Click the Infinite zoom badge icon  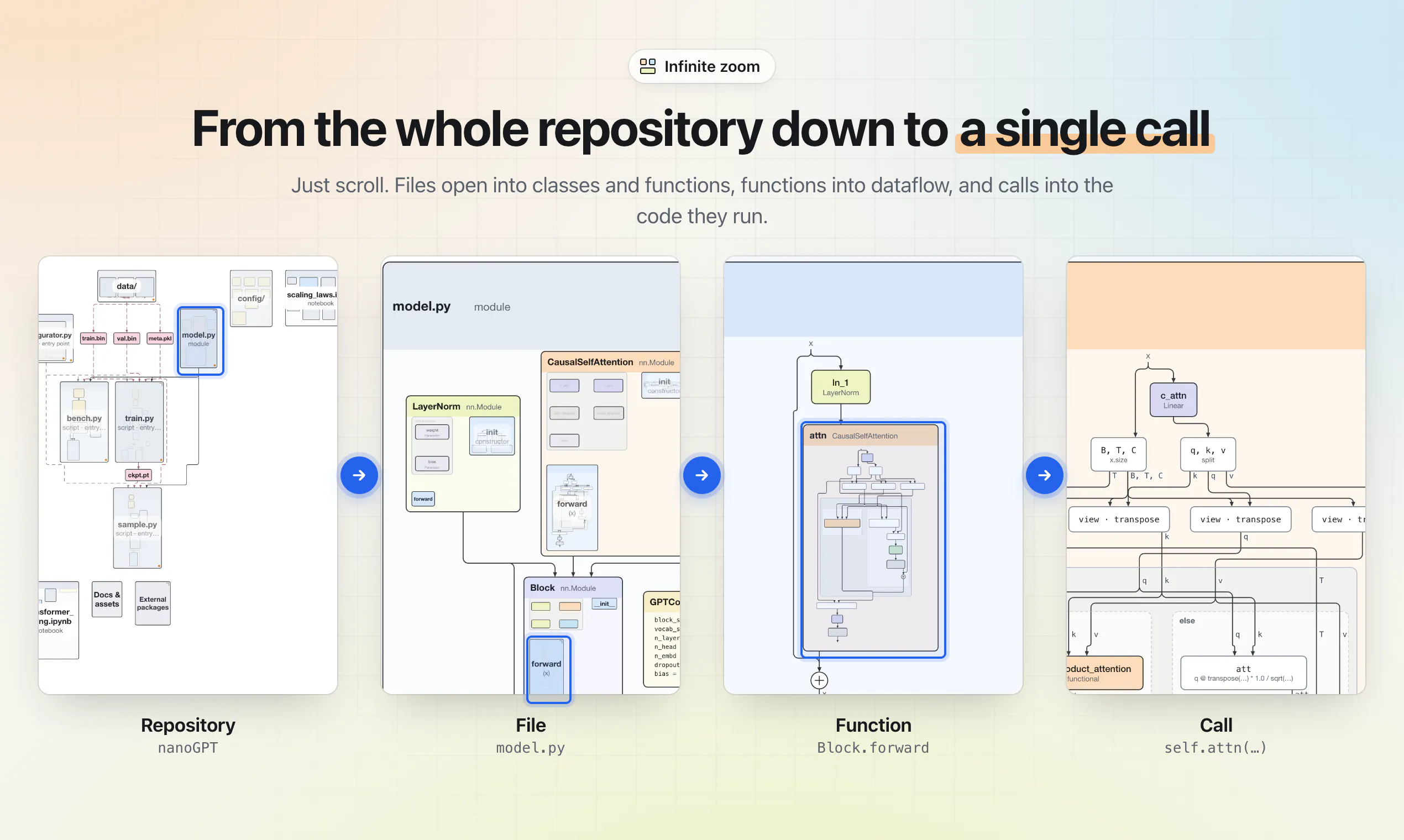[x=648, y=66]
